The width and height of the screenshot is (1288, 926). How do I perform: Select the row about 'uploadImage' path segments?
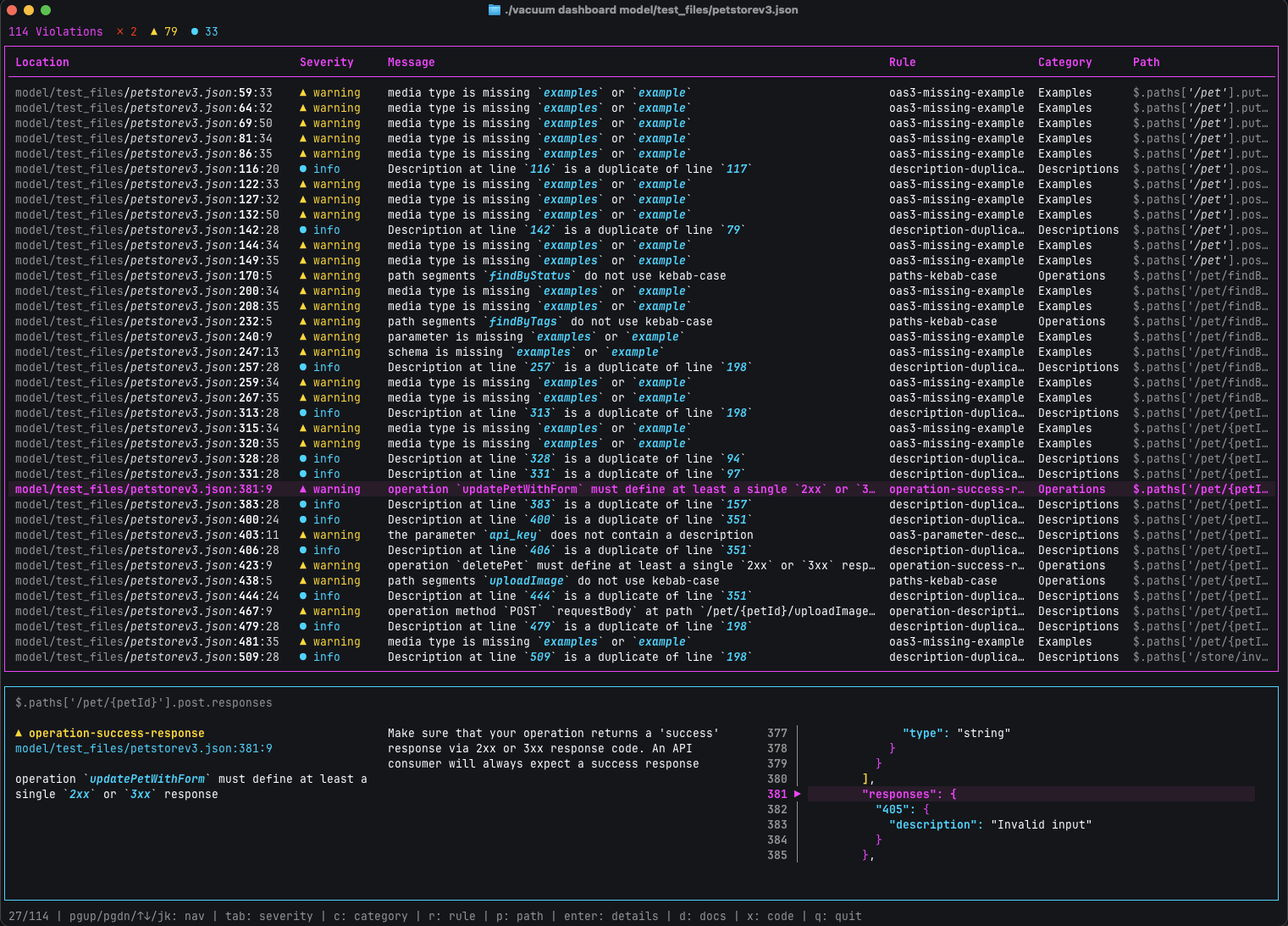tap(642, 581)
